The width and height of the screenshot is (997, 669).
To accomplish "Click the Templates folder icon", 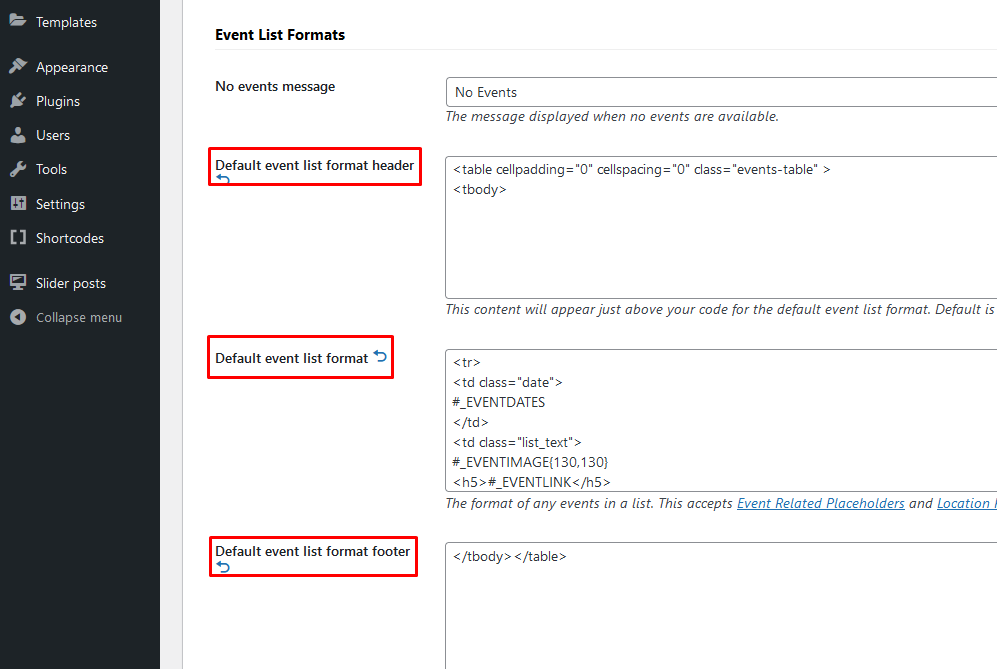I will (18, 22).
